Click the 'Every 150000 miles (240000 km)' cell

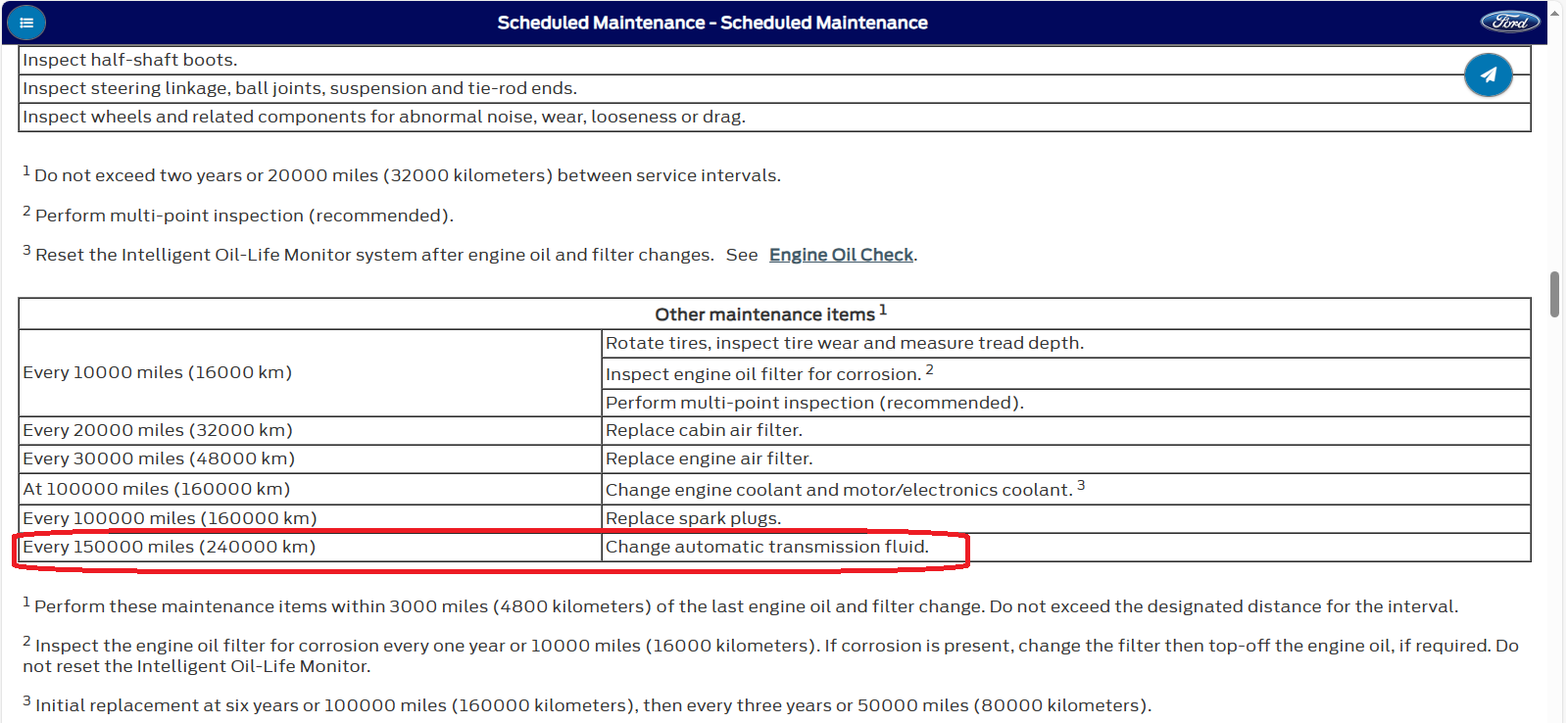click(x=170, y=547)
